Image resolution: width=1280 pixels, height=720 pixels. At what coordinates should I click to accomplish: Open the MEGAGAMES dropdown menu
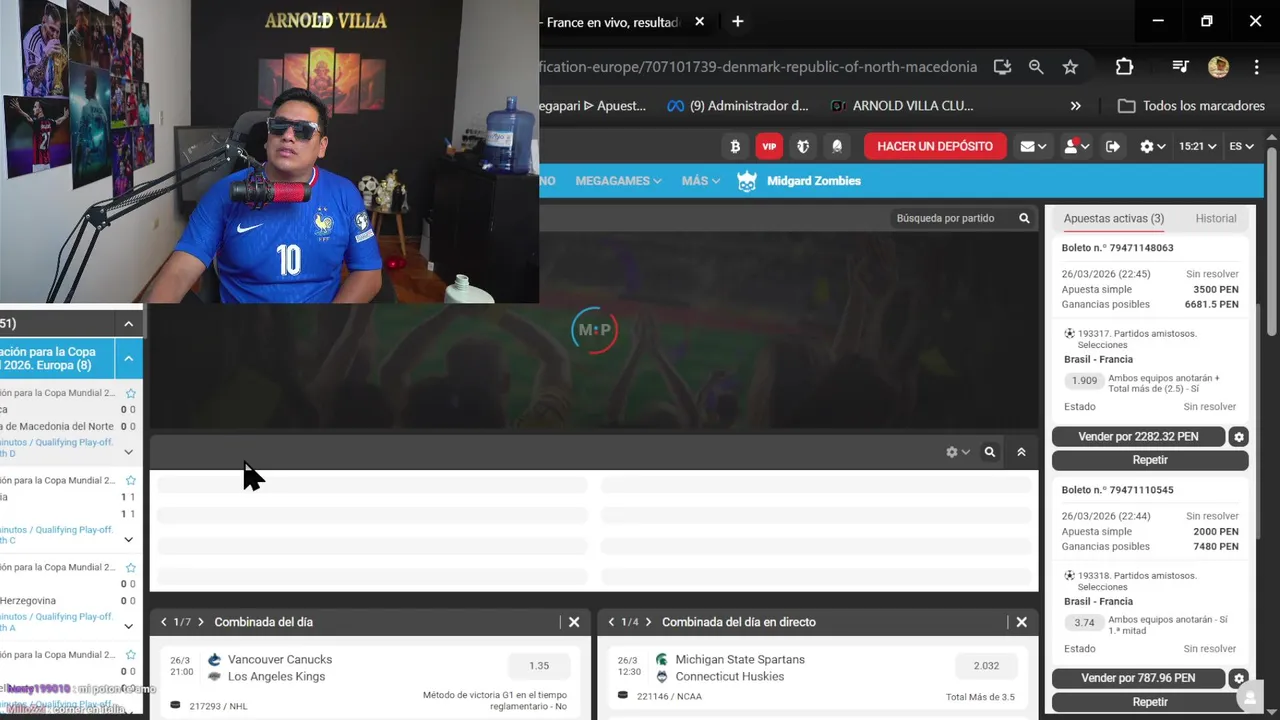point(618,181)
